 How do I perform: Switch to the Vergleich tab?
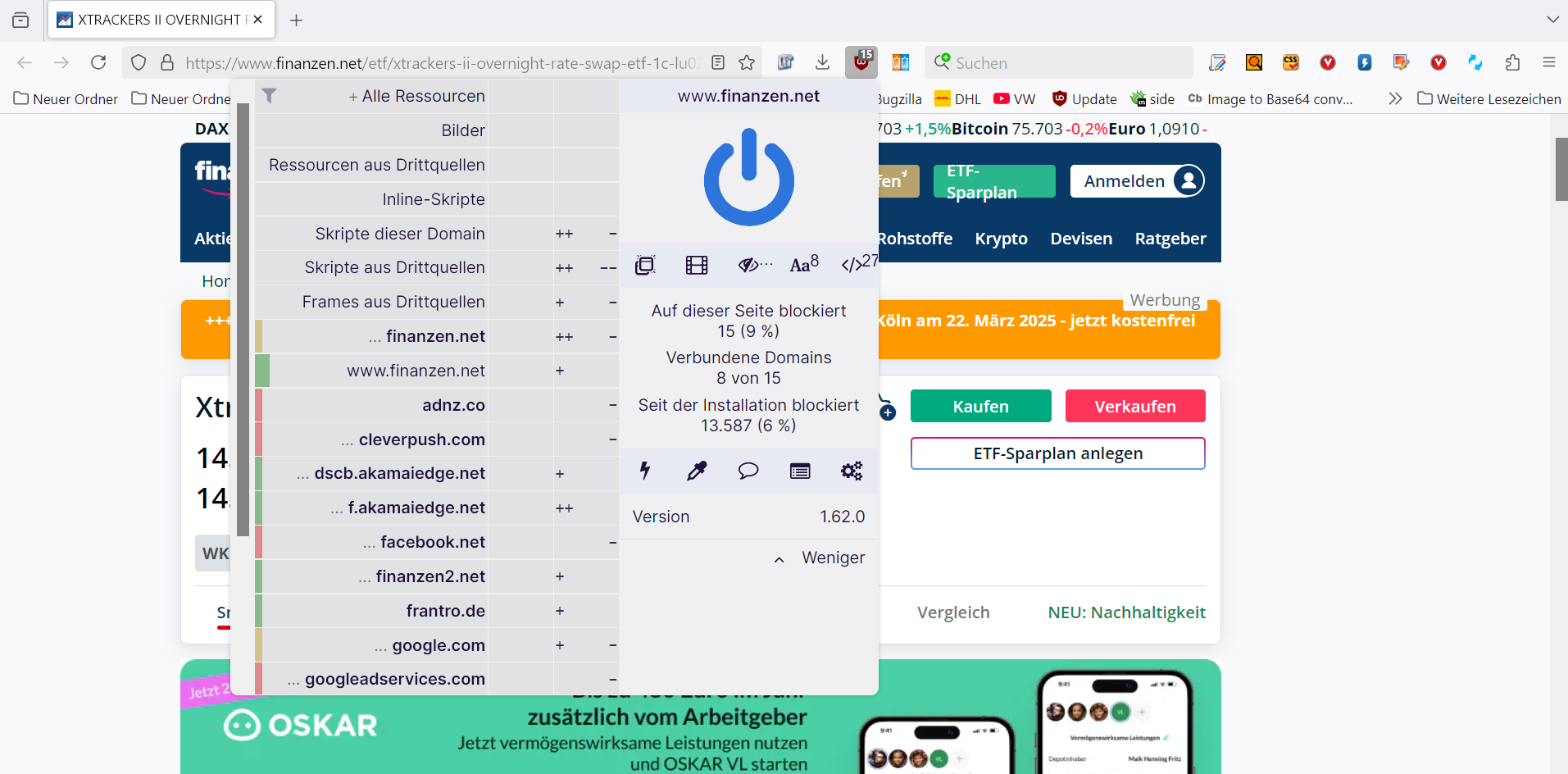point(953,612)
